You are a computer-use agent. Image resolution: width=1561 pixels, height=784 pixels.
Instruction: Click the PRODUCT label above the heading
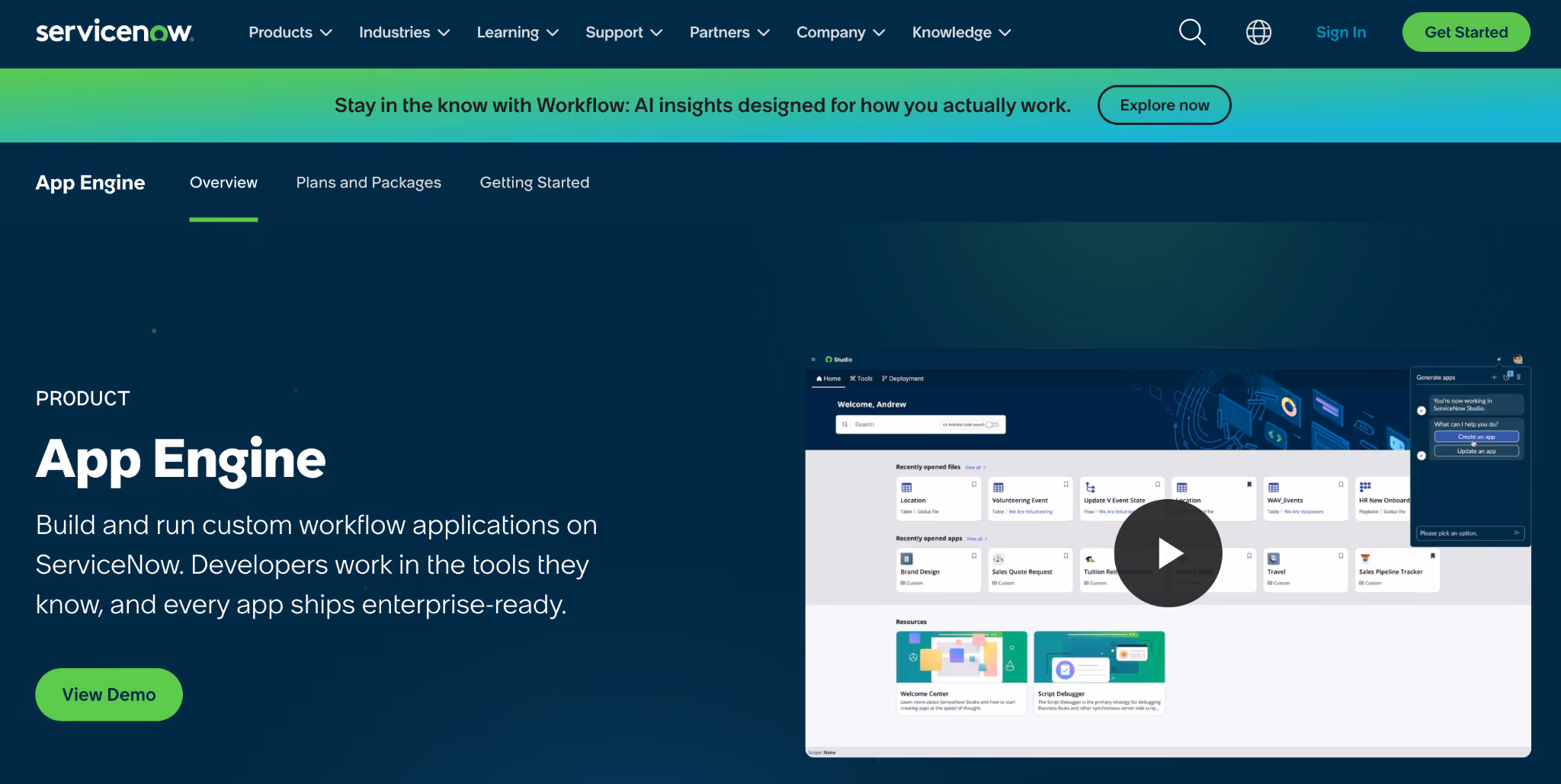83,398
